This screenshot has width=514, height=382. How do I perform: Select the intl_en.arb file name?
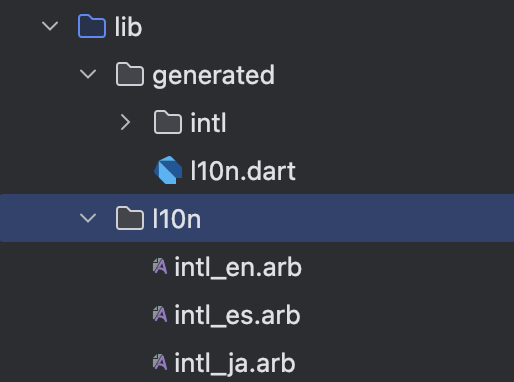pyautogui.click(x=238, y=267)
